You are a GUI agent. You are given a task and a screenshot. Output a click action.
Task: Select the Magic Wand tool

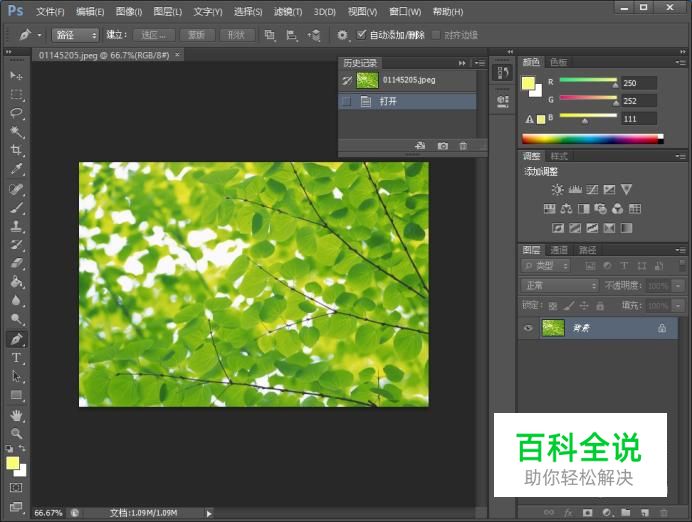(16, 131)
